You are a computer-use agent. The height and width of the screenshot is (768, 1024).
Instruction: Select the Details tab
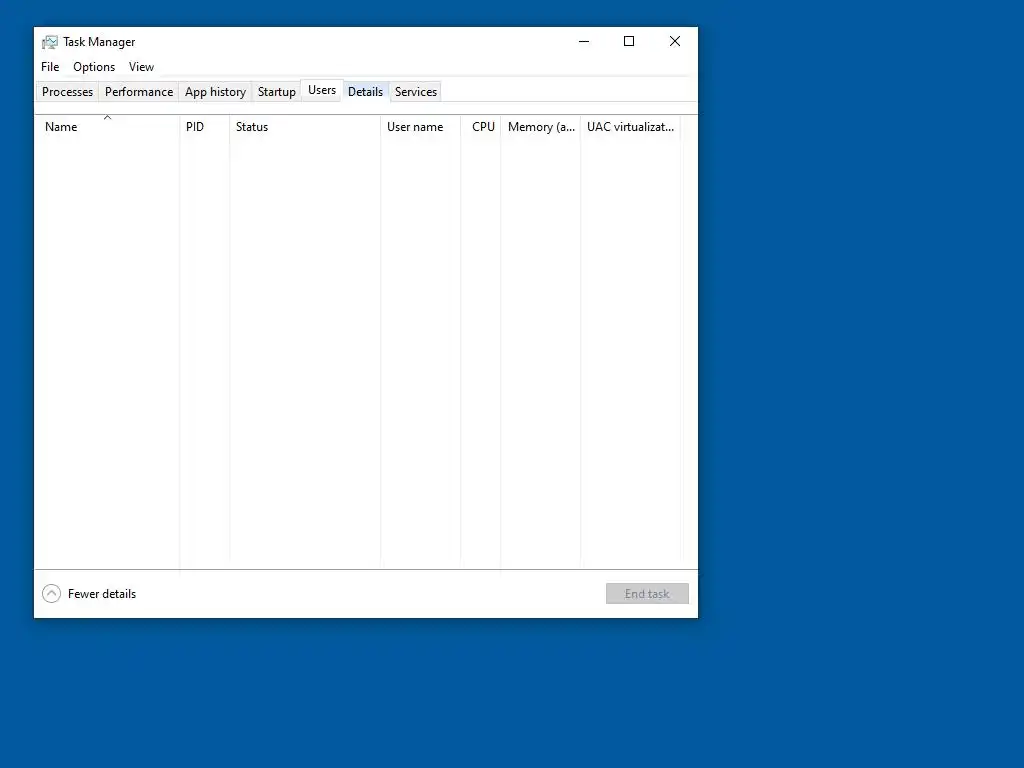[365, 91]
